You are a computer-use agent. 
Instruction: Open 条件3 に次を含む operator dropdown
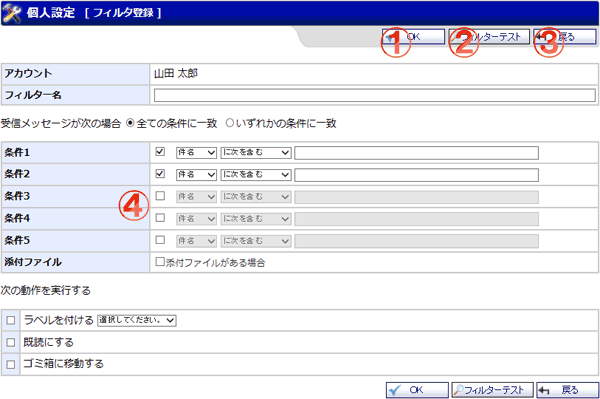(256, 197)
